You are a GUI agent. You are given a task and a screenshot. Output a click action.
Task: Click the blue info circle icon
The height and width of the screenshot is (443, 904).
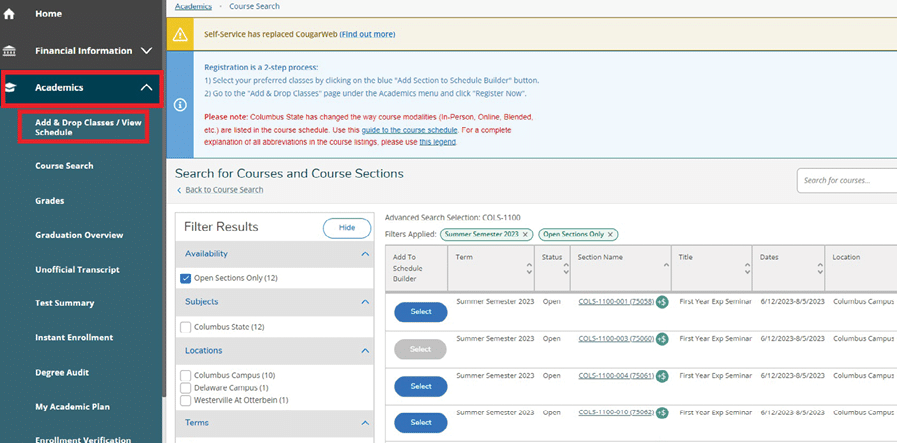click(x=179, y=105)
